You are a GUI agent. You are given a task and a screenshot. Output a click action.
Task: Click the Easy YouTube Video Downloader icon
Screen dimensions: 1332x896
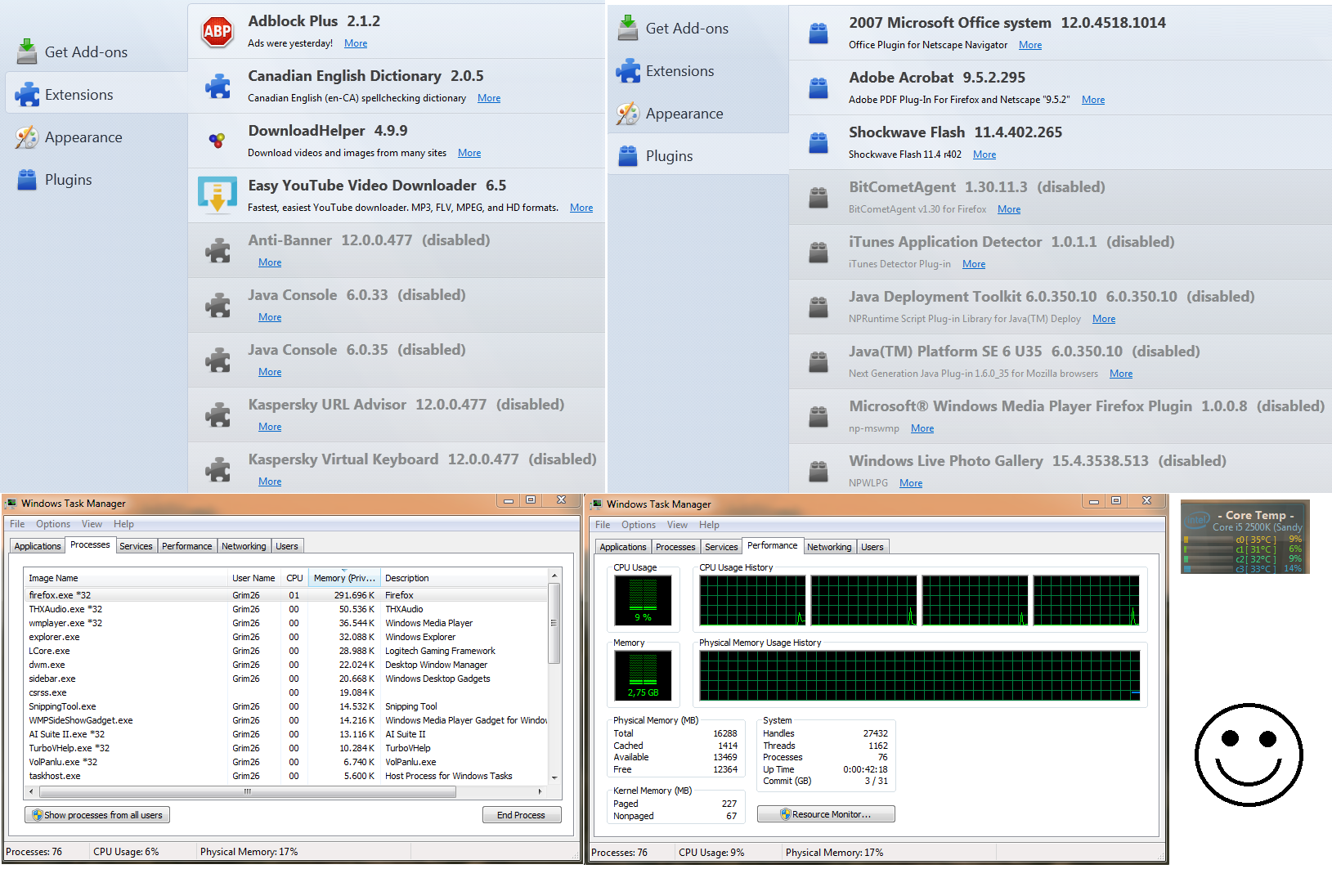tap(218, 195)
